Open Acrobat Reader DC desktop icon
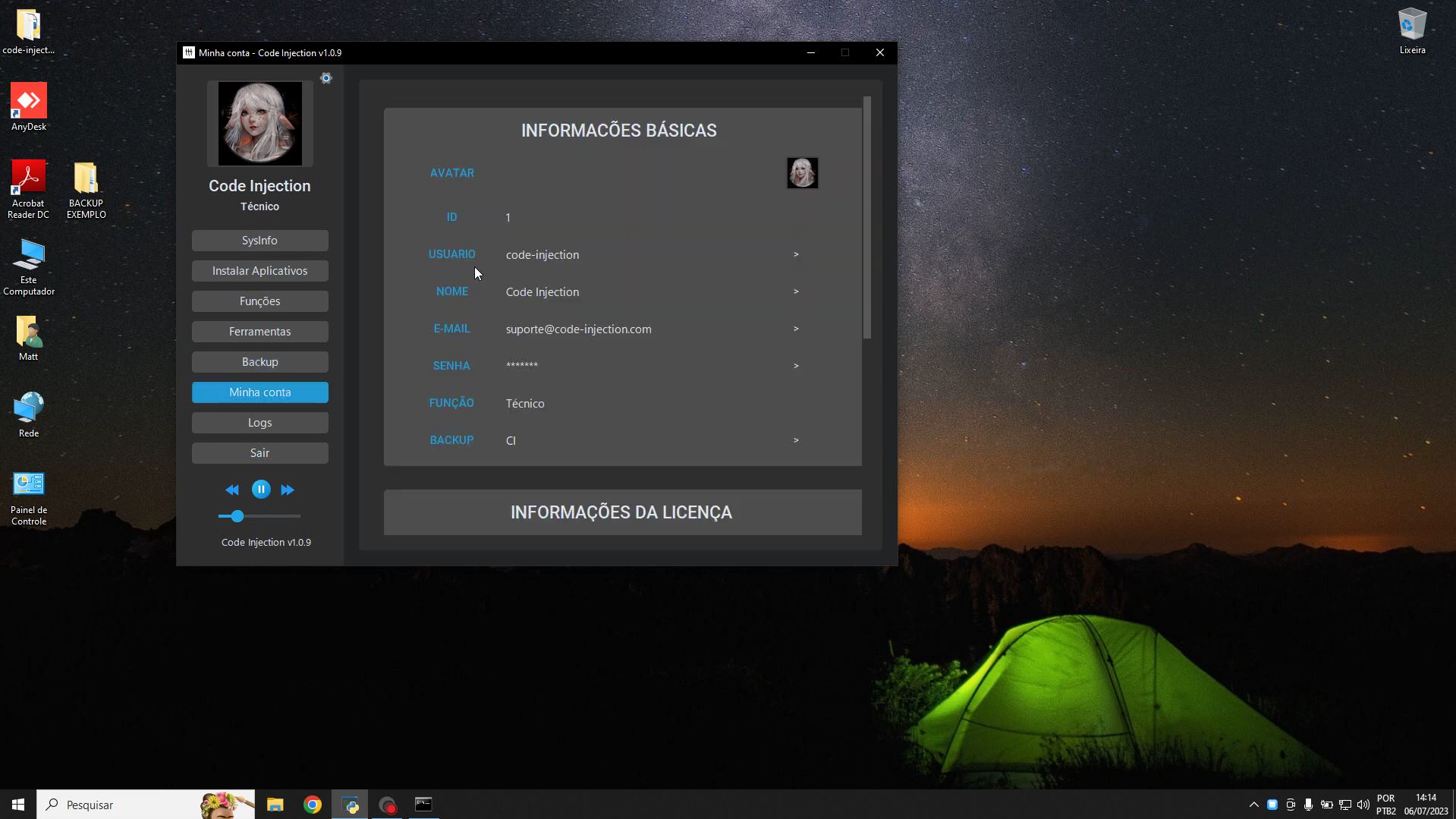The image size is (1456, 819). point(28,190)
